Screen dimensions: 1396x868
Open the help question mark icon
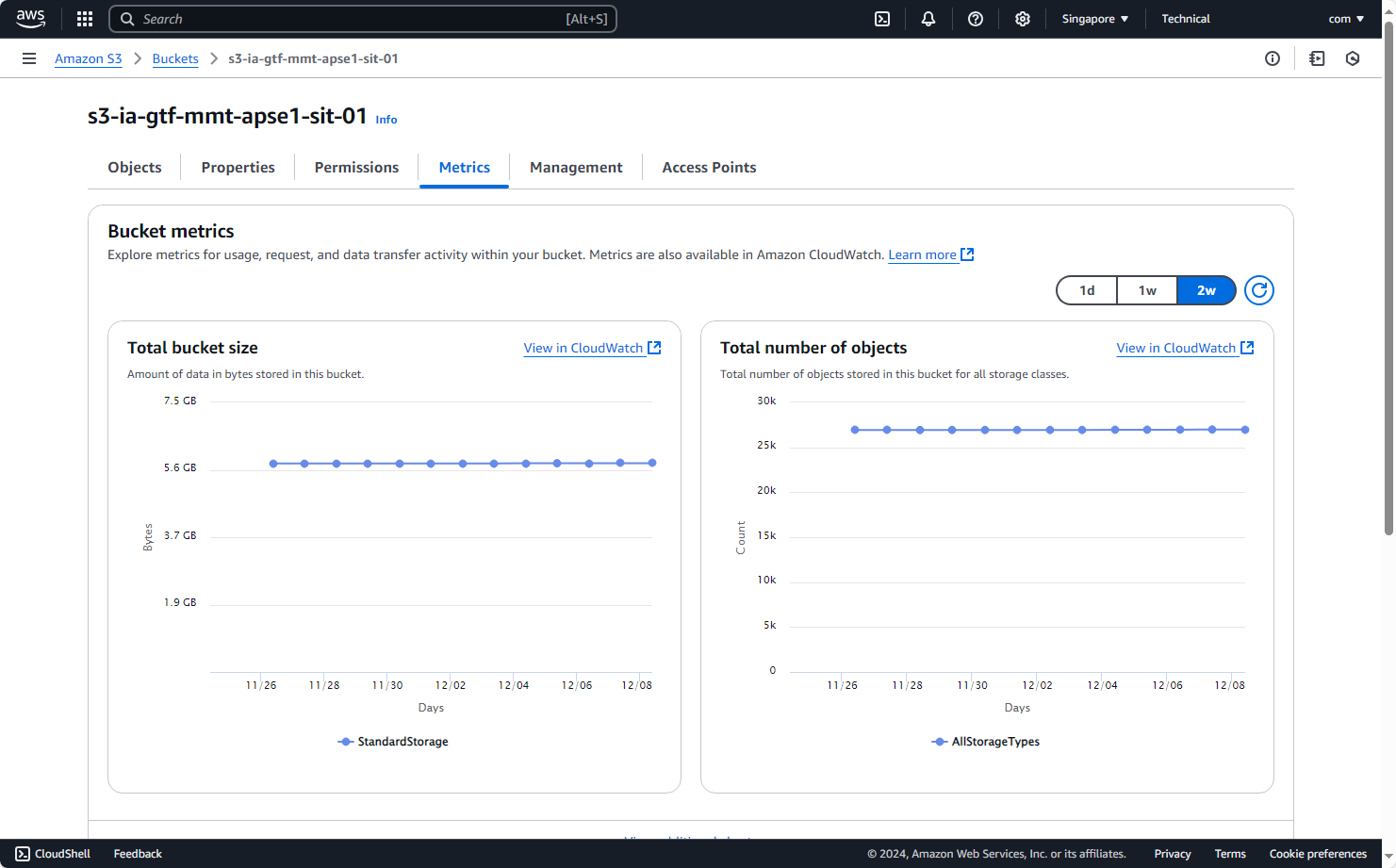click(x=976, y=19)
